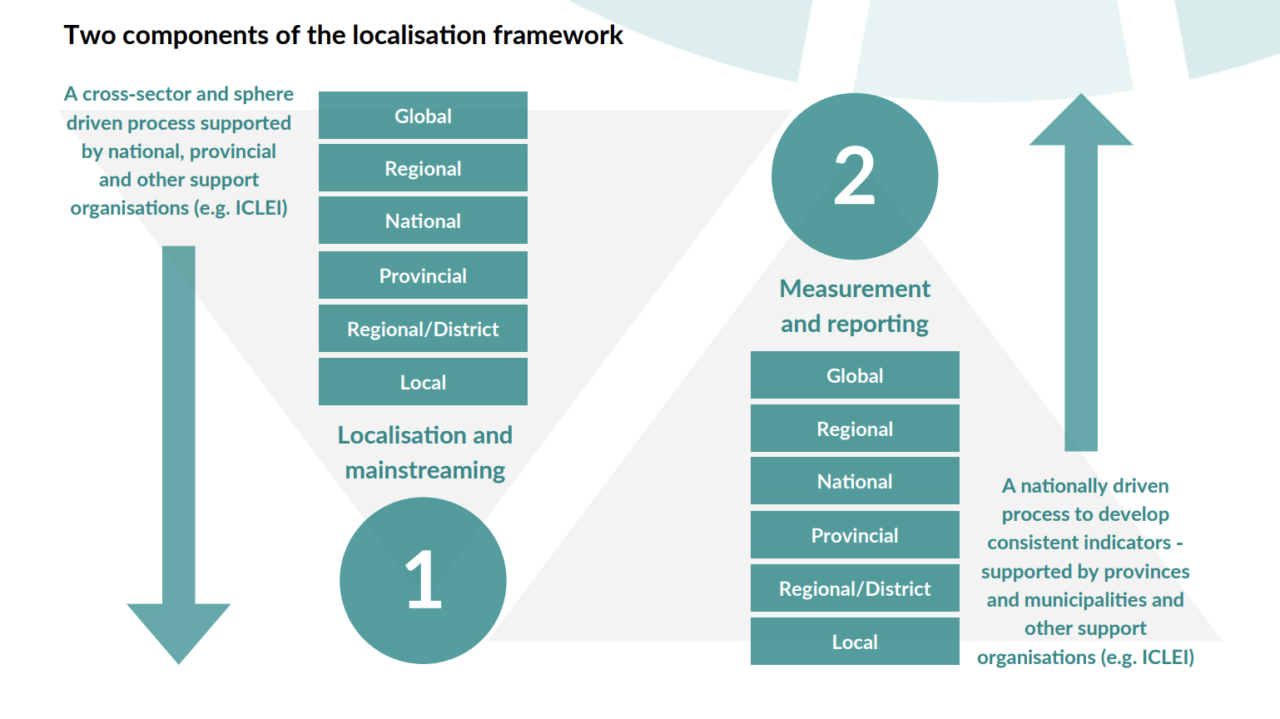The width and height of the screenshot is (1280, 719).
Task: Click the Provincial box in the right stack
Action: coord(855,534)
